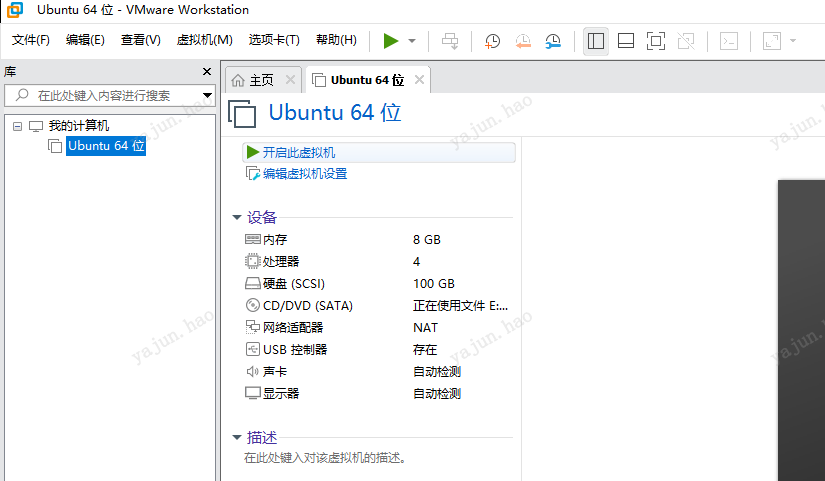Open the stretch display dropdown arrow
825x481 pixels.
tap(793, 41)
